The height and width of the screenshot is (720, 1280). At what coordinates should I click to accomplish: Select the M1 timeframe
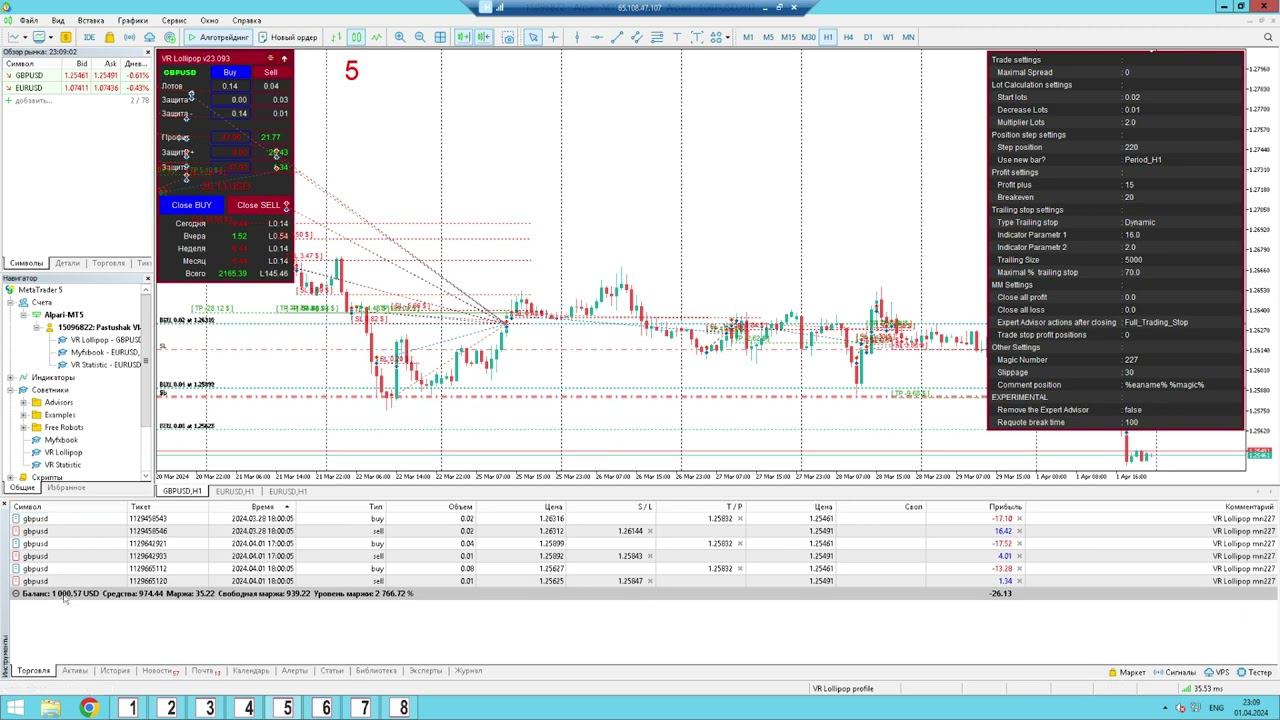click(748, 37)
